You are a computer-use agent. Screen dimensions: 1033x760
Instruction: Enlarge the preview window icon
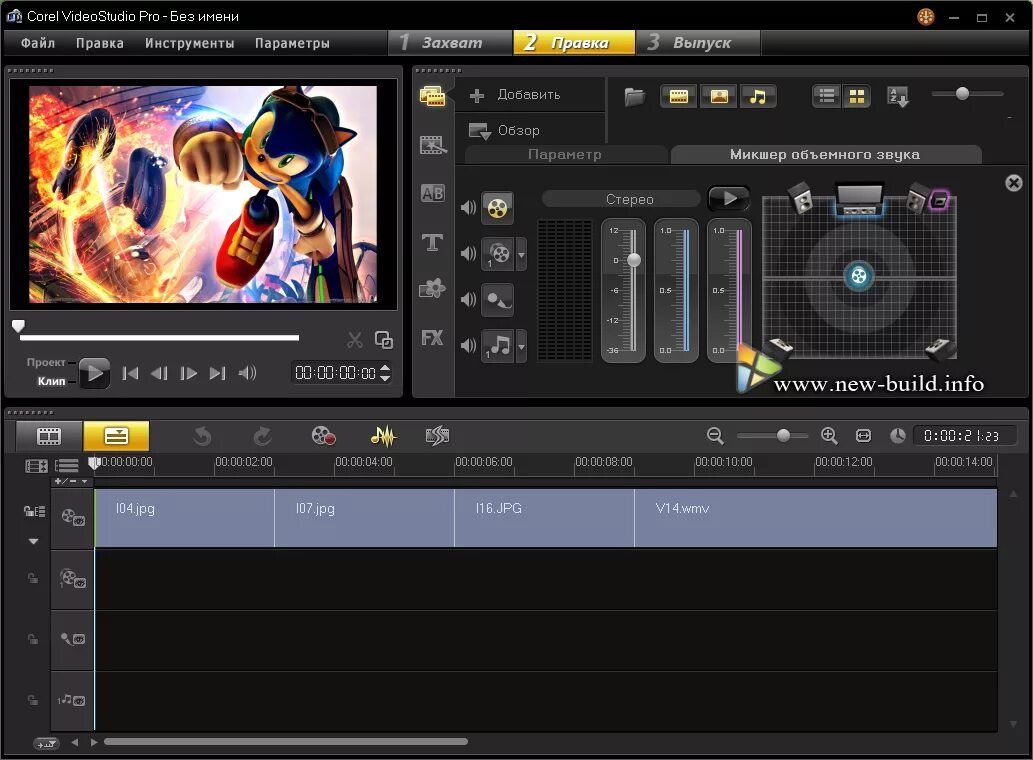tap(383, 340)
